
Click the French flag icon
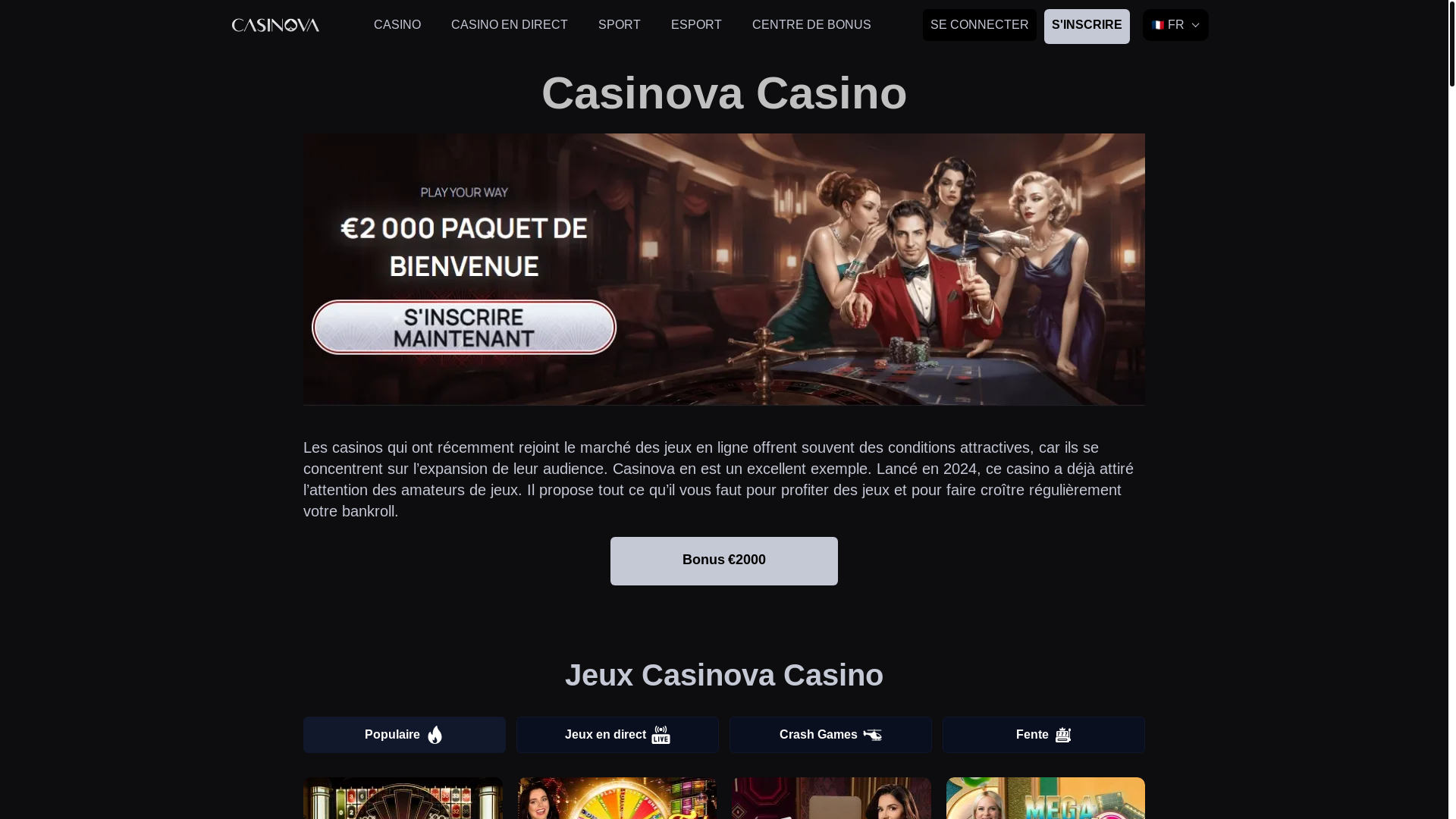(x=1158, y=25)
